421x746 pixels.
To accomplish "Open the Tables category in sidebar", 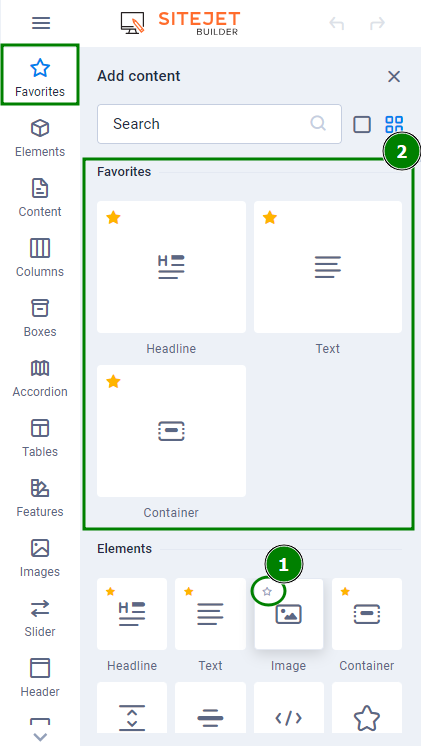I will 40,438.
